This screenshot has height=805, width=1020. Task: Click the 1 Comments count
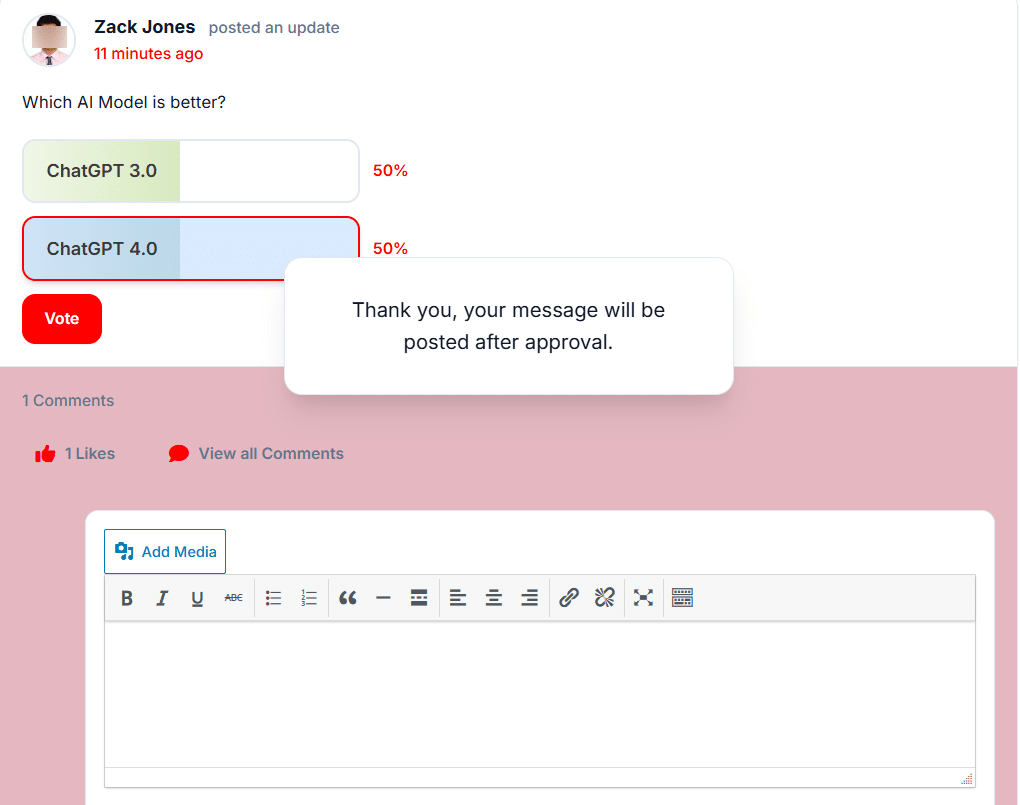click(68, 400)
